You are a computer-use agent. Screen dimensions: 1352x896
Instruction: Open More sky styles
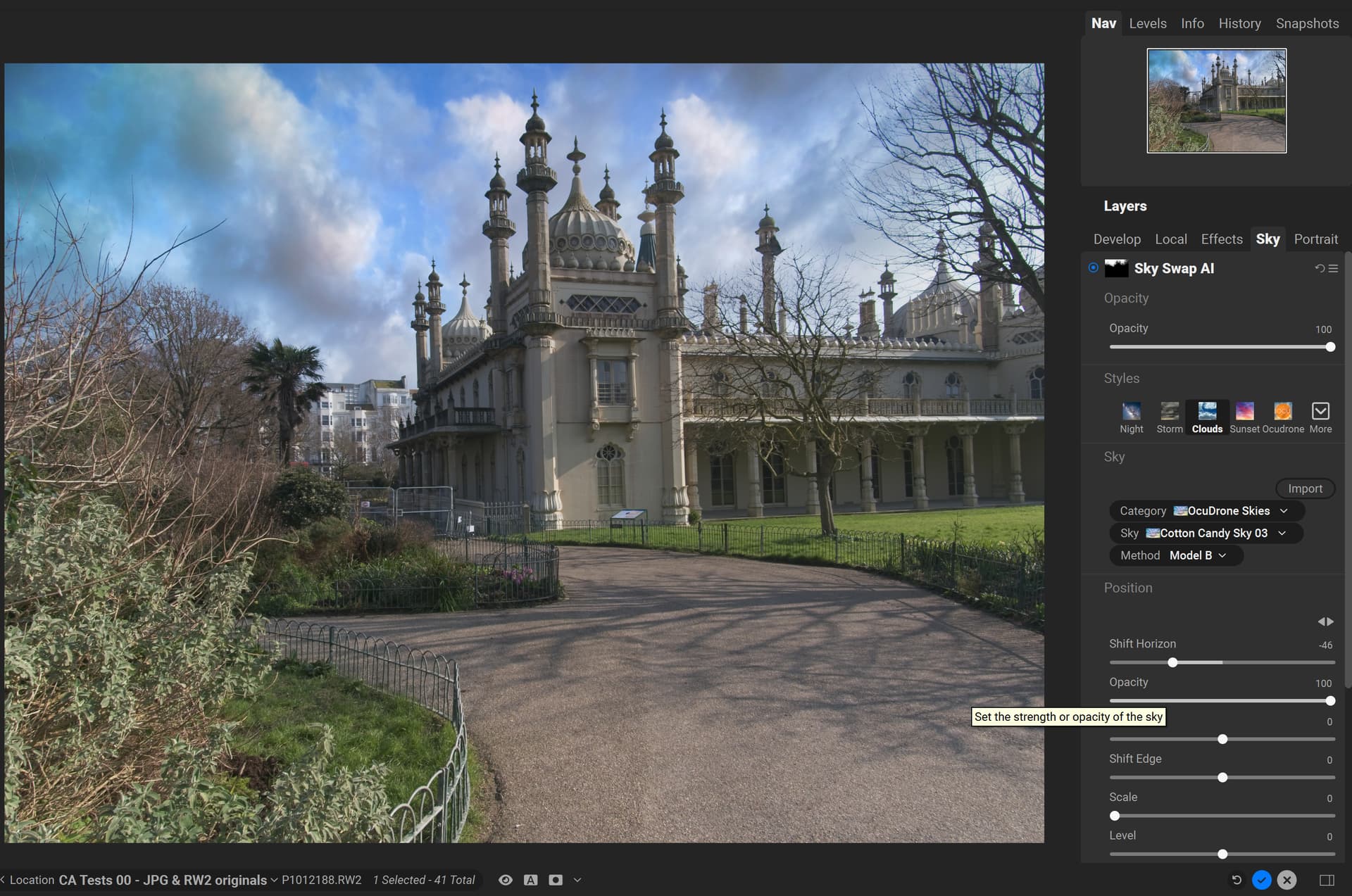[x=1320, y=411]
